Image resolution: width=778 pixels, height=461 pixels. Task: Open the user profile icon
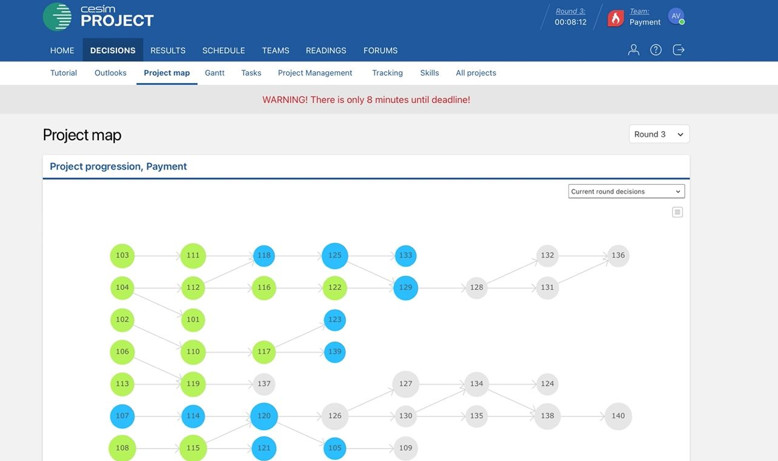pyautogui.click(x=633, y=50)
